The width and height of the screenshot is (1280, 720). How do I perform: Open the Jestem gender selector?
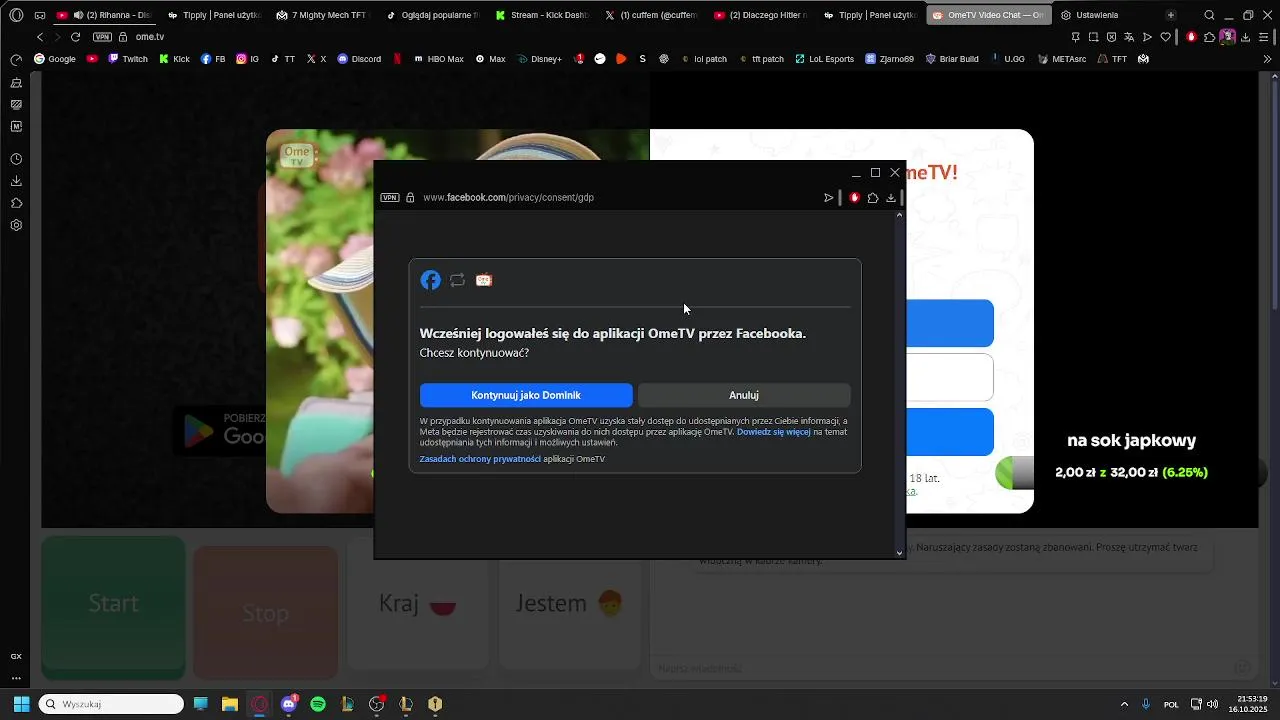[x=569, y=603]
